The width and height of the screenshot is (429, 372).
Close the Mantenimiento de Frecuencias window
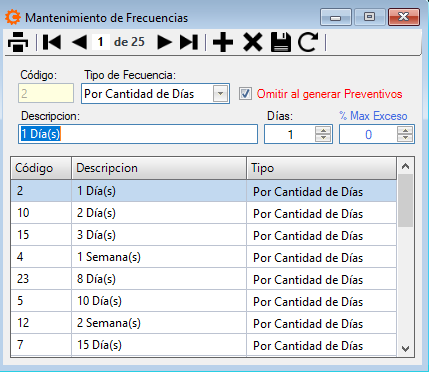click(x=404, y=17)
